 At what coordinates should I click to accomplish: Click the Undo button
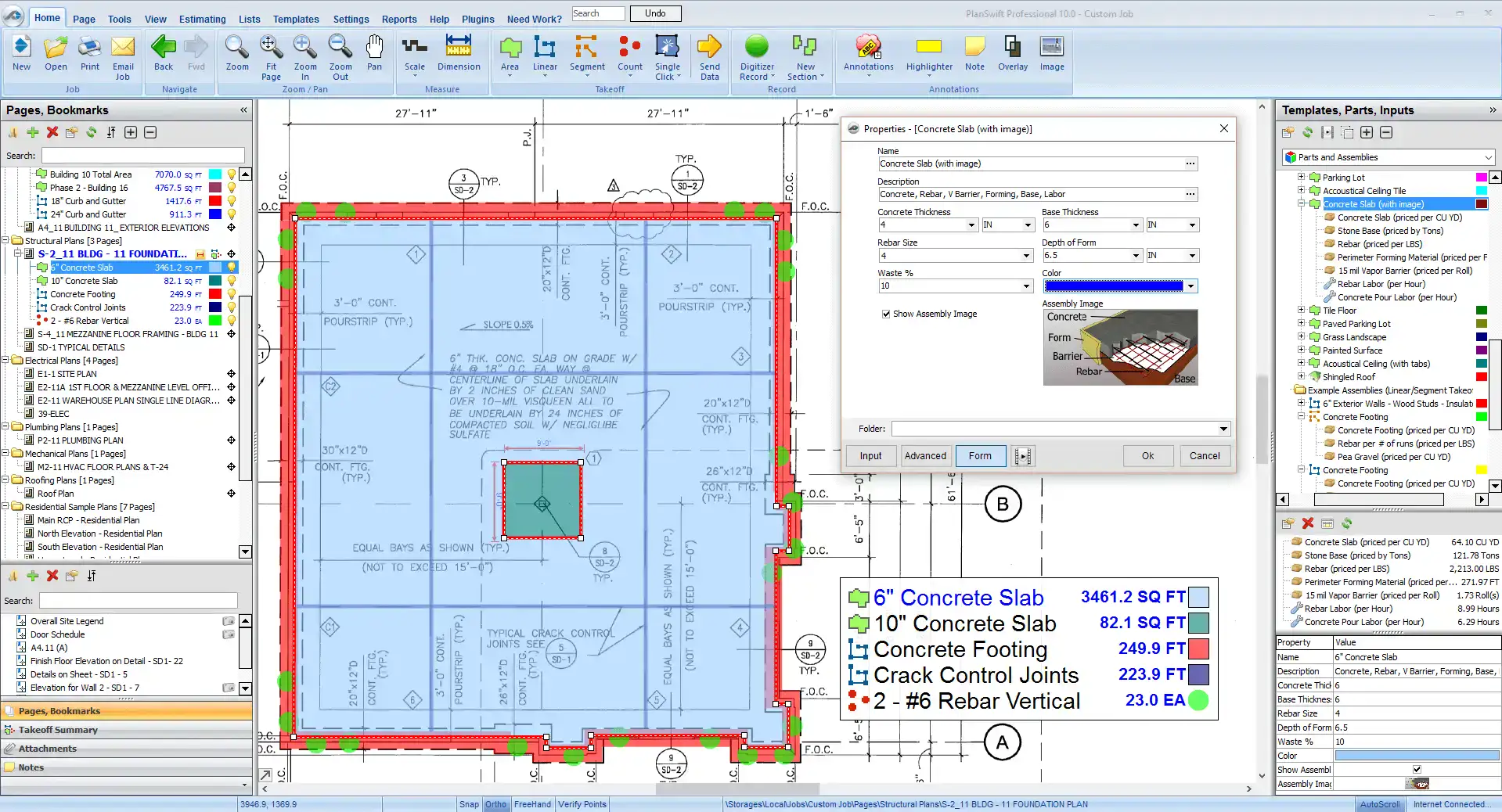(x=655, y=13)
